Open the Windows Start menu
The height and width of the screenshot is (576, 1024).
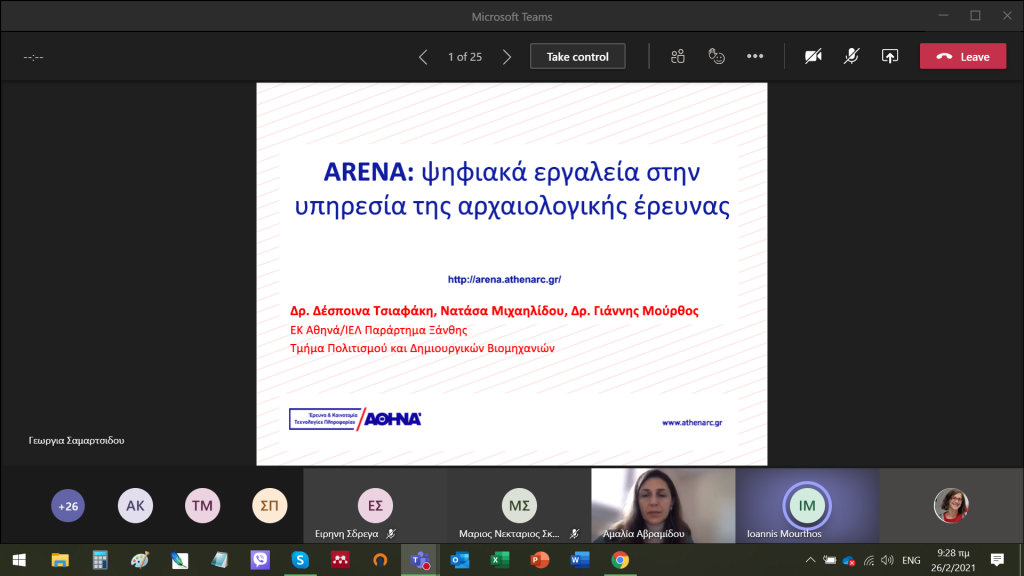coord(19,560)
